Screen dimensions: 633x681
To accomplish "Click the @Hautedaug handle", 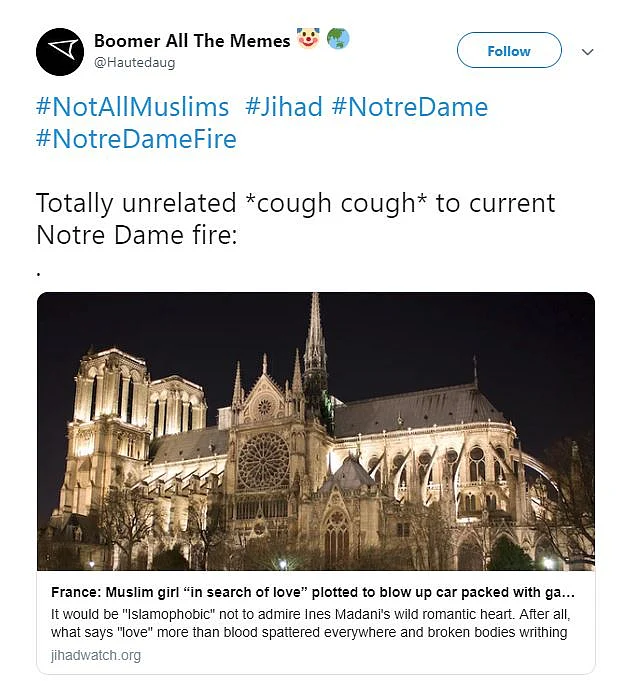I will [135, 63].
